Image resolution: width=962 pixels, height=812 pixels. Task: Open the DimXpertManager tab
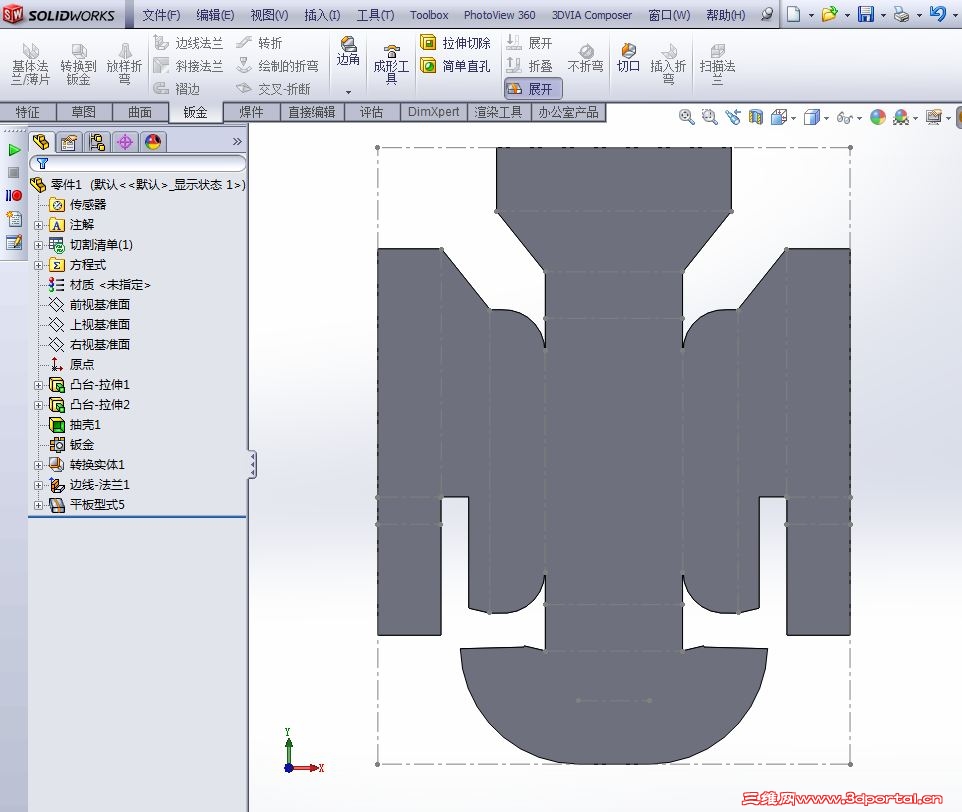point(125,142)
